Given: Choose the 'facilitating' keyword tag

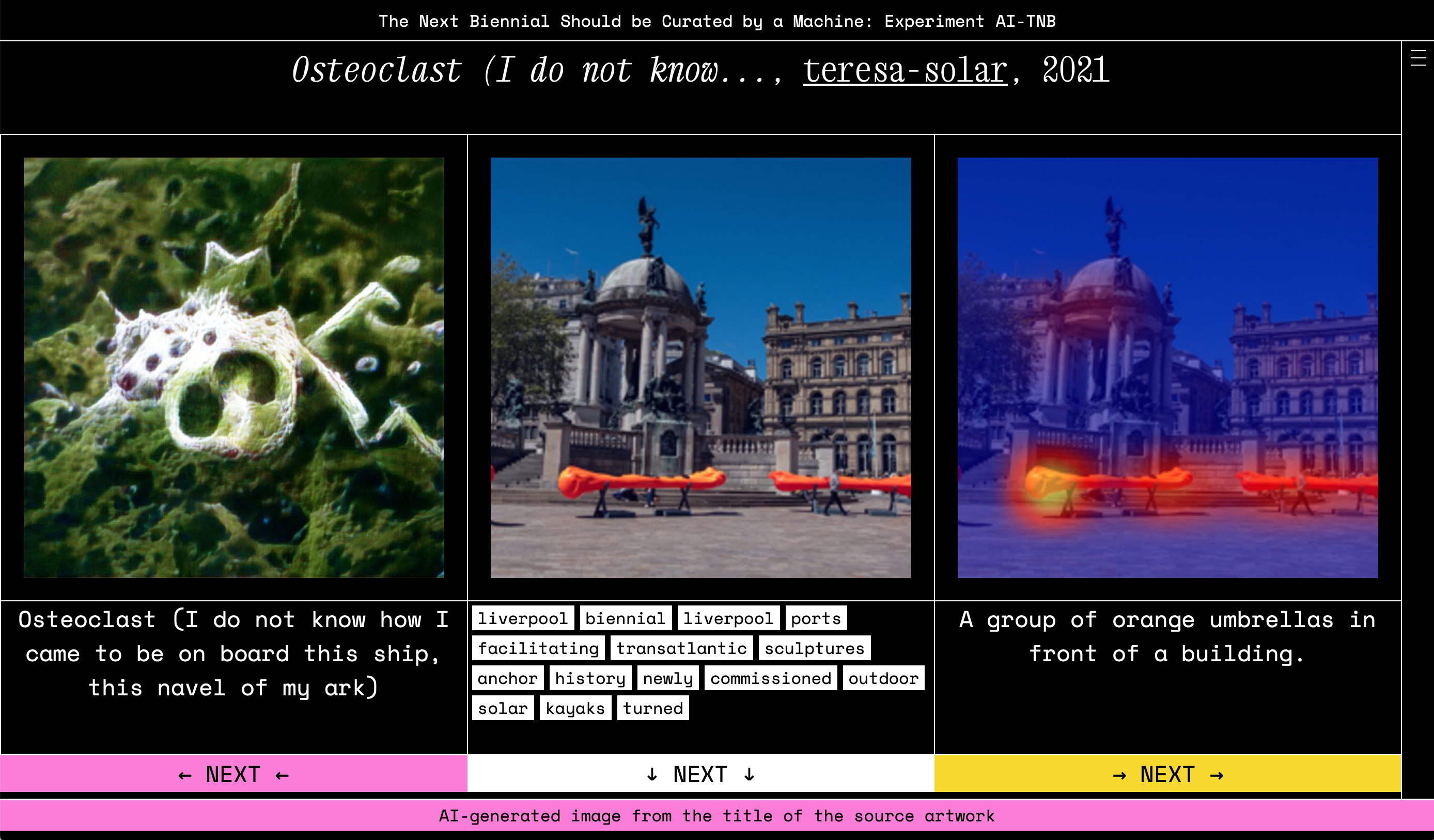Looking at the screenshot, I should pos(538,648).
